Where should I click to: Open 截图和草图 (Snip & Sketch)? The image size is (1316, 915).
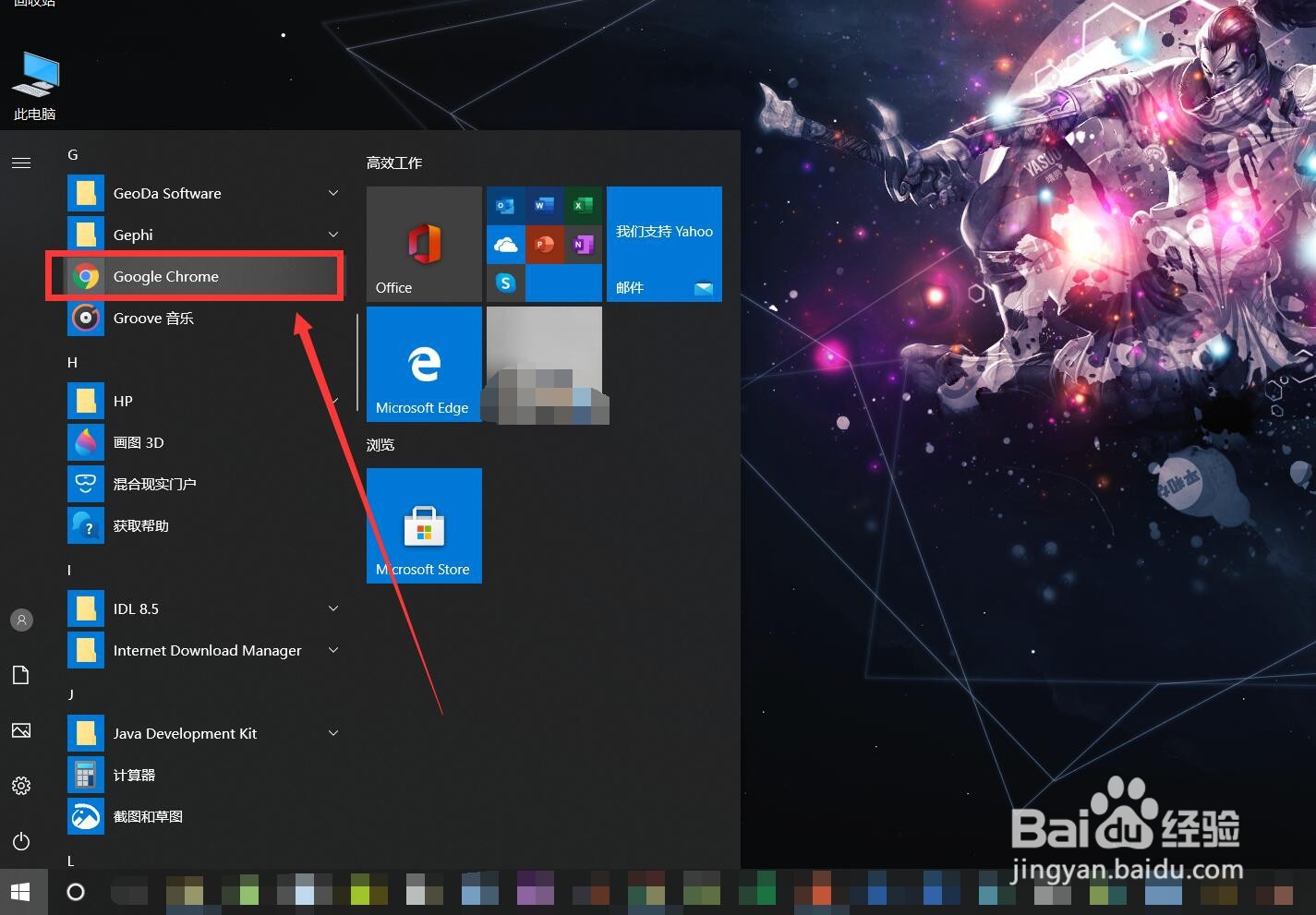pos(203,816)
